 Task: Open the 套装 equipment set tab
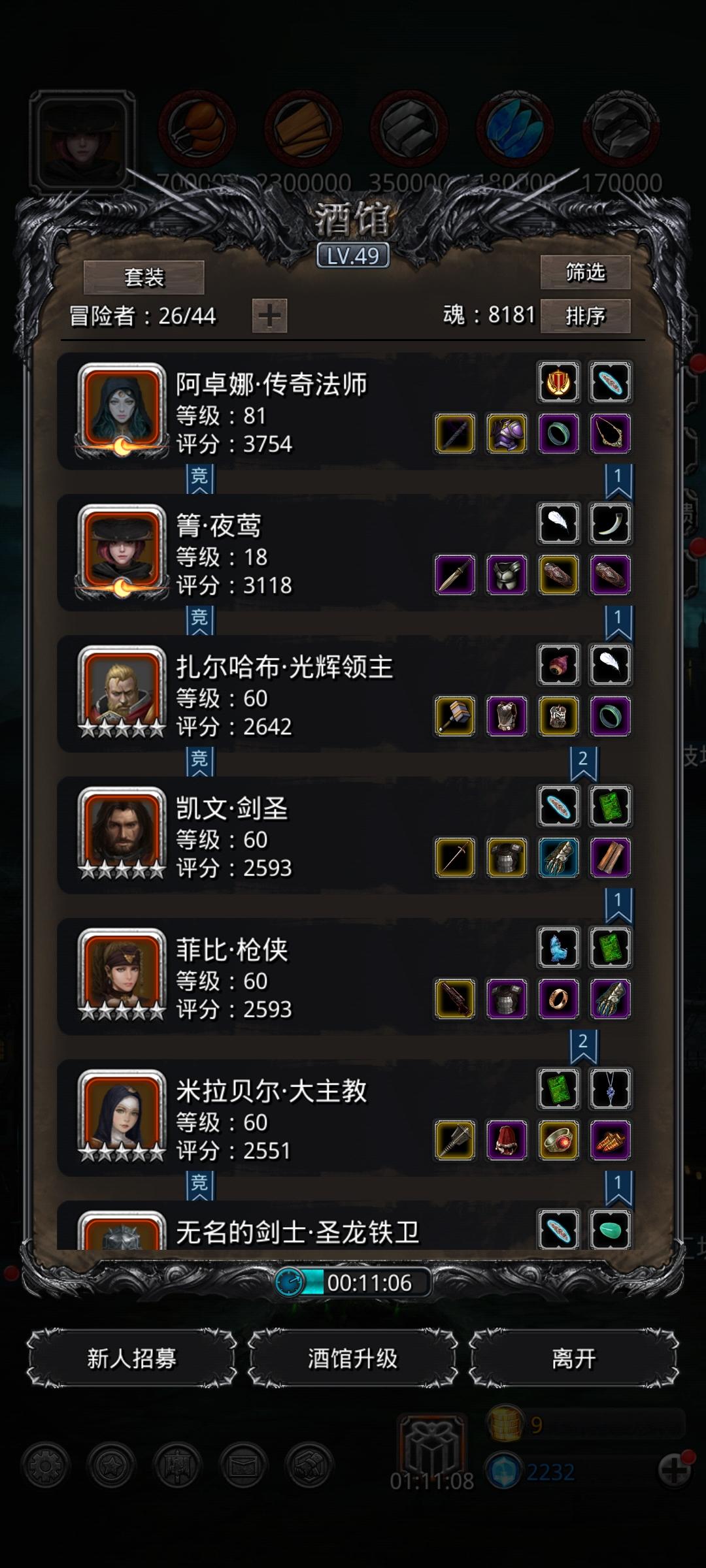point(144,278)
